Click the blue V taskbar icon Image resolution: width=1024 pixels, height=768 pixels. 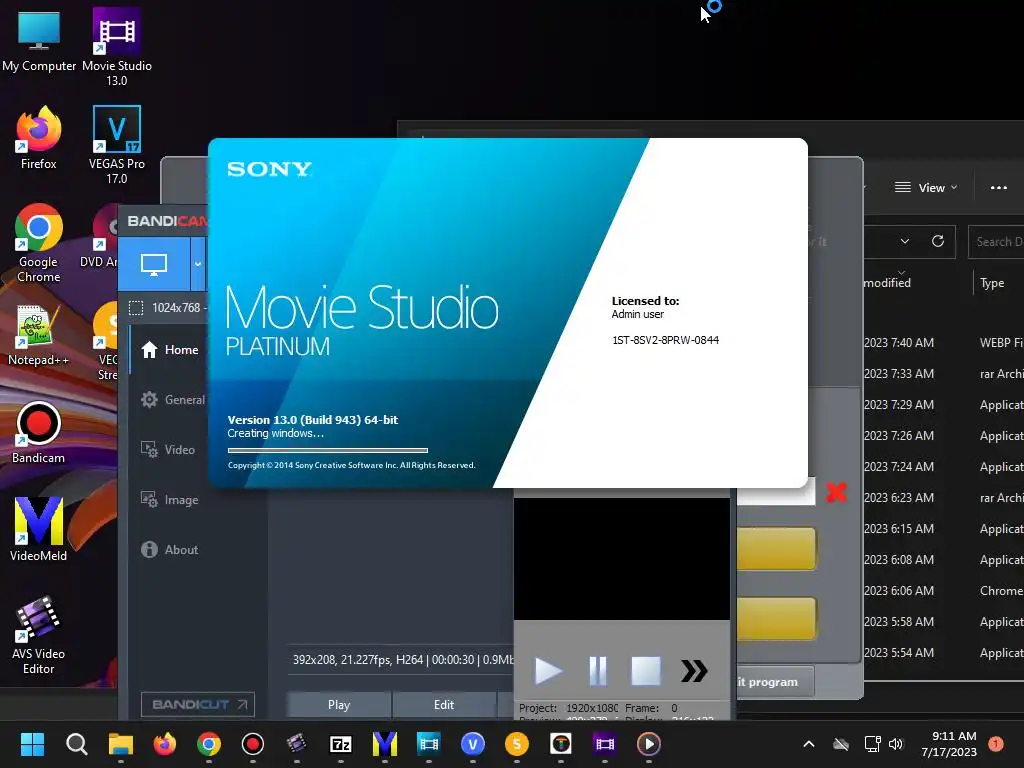(473, 744)
